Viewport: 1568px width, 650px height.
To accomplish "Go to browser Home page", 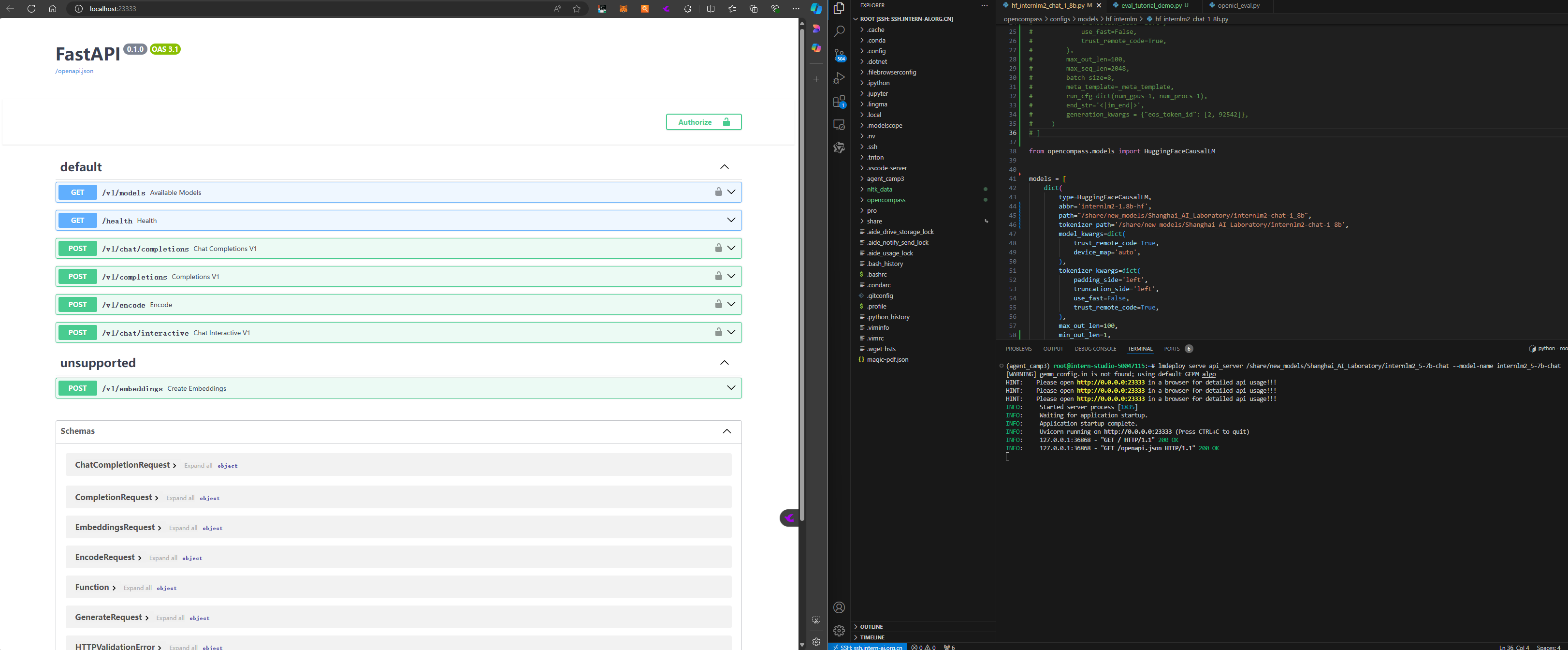I will 53,9.
